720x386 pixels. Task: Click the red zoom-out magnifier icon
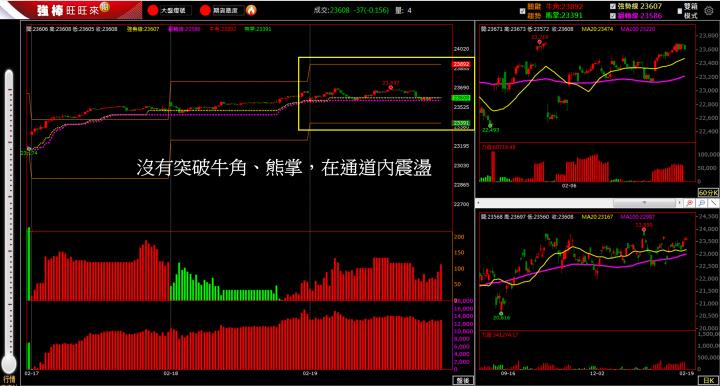click(x=690, y=202)
